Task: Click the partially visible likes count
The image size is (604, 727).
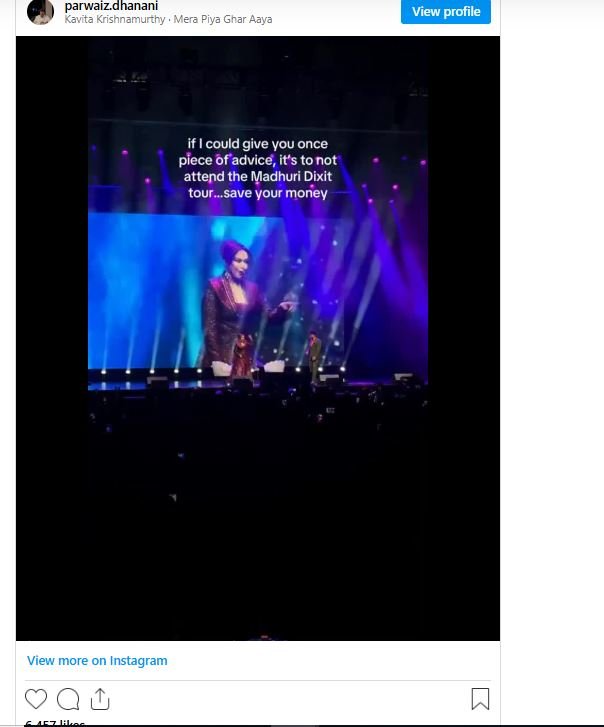Action: click(55, 722)
